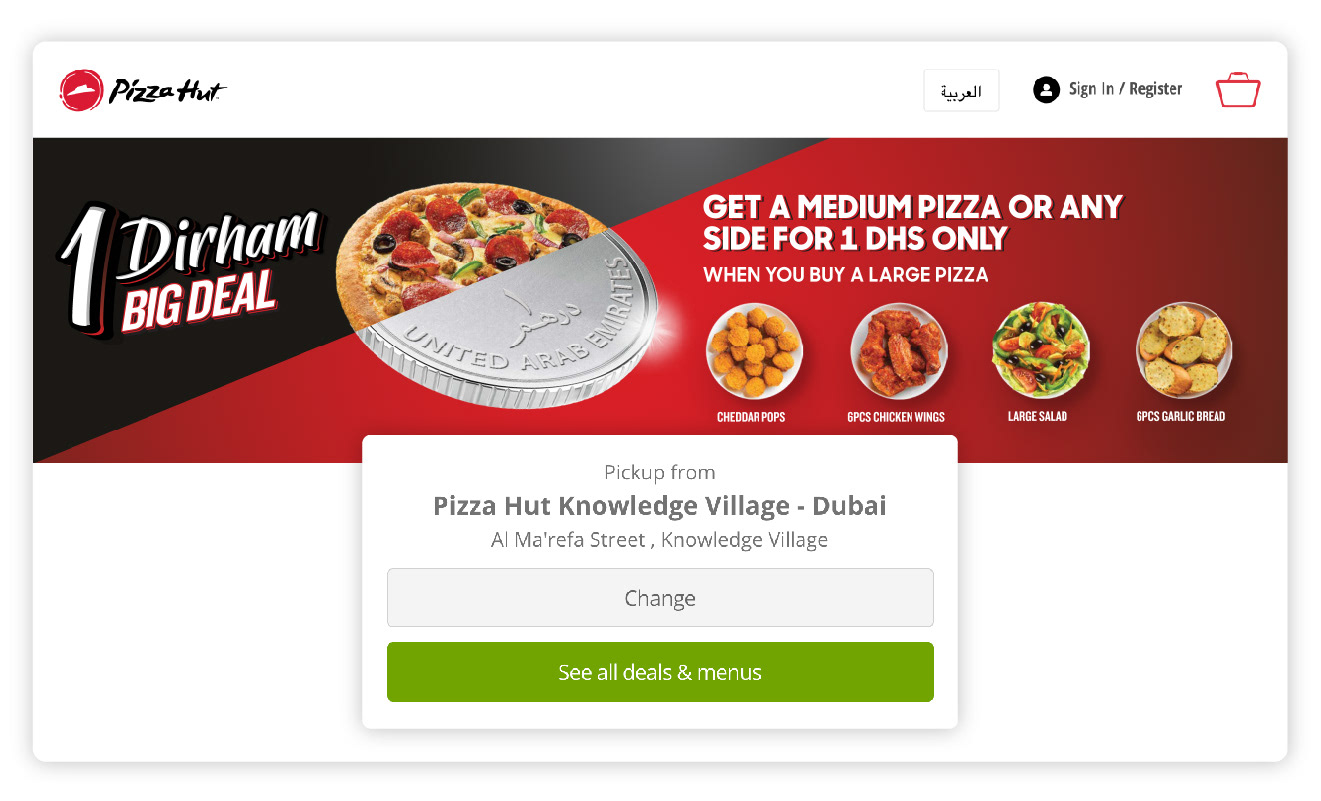Click the user profile avatar icon
Viewport: 1321px width, 801px height.
pos(1046,90)
